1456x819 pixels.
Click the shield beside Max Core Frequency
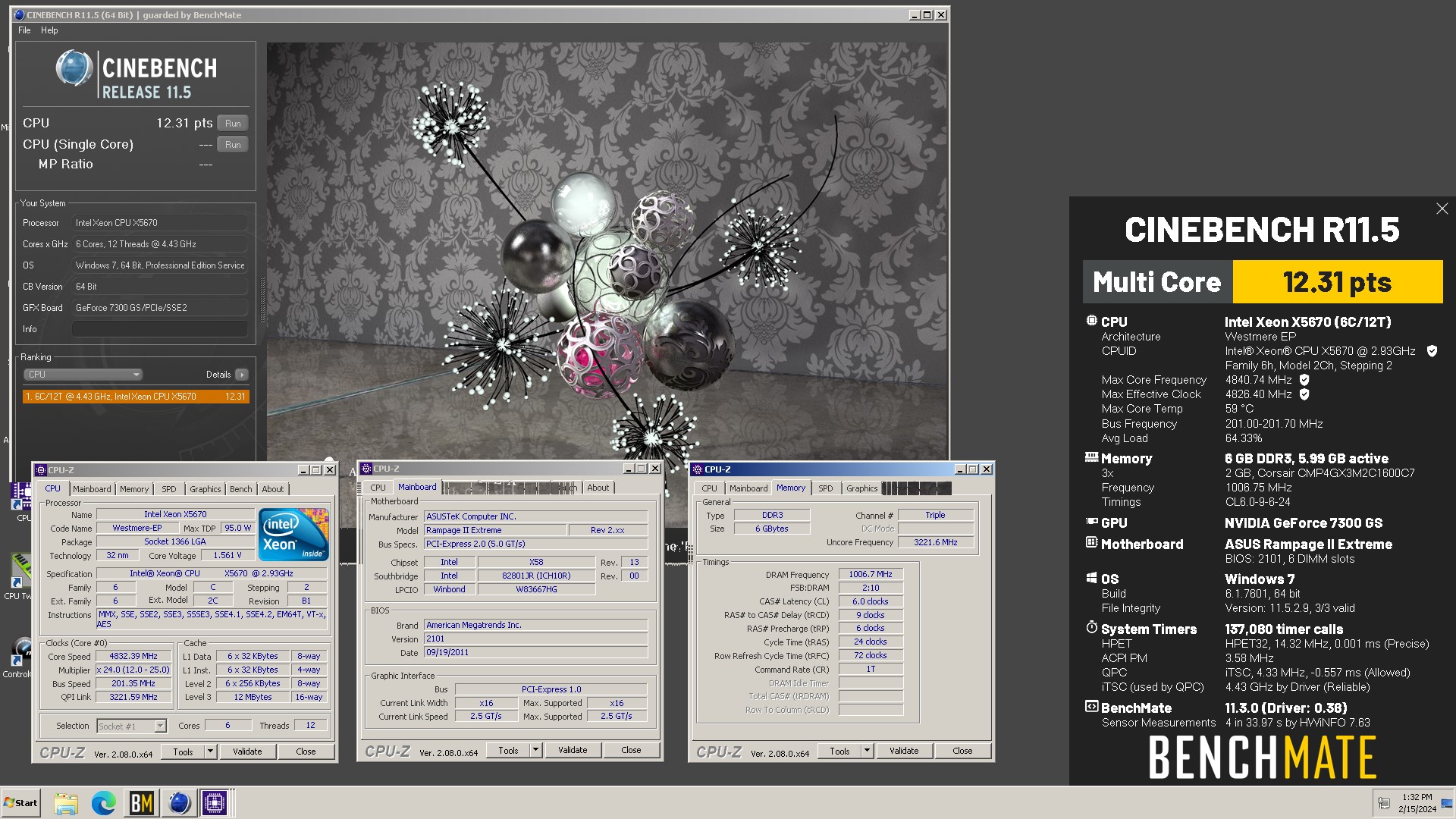pos(1304,380)
